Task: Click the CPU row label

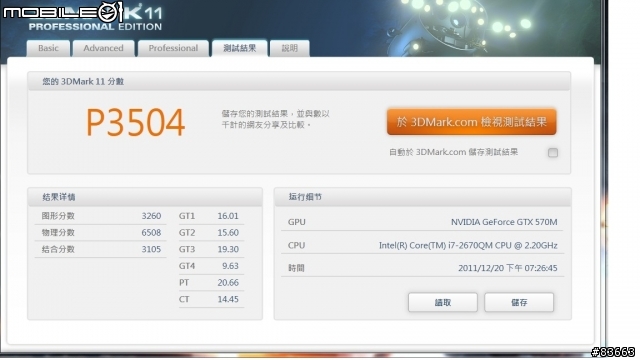Action: tap(296, 245)
